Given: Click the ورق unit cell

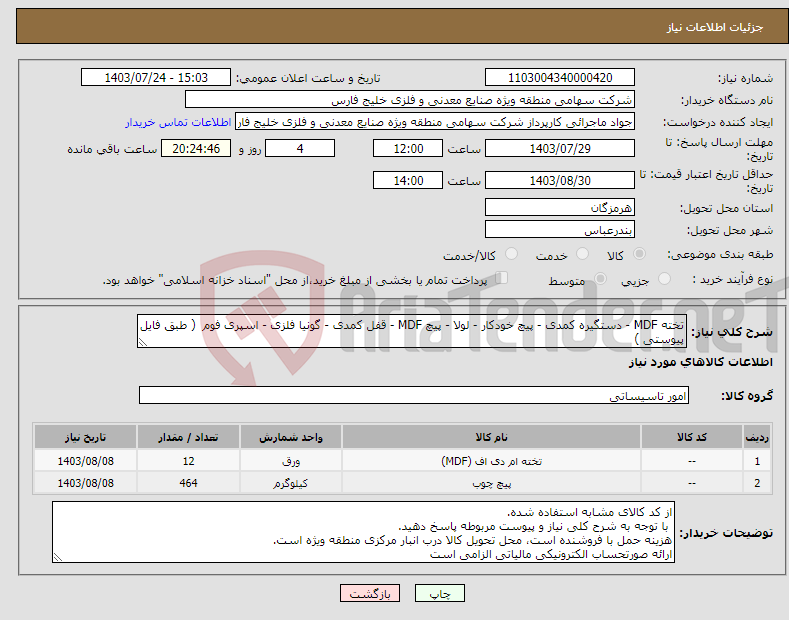Looking at the screenshot, I should (x=290, y=461).
